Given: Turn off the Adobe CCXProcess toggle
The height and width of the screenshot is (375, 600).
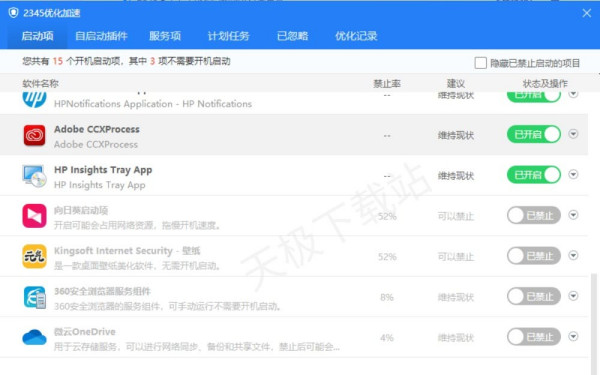Looking at the screenshot, I should 534,135.
